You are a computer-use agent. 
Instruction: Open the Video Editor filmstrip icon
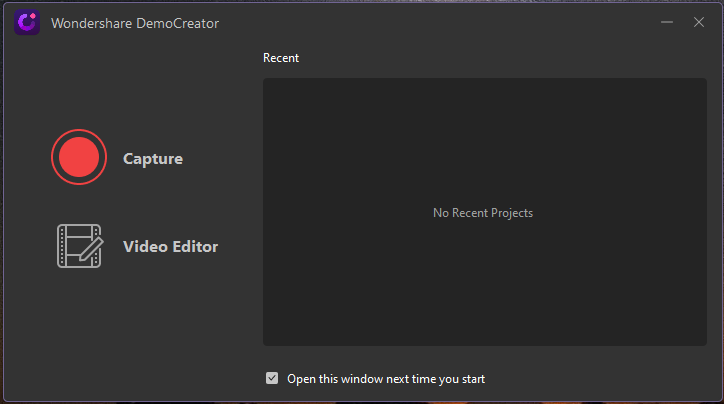coord(79,246)
